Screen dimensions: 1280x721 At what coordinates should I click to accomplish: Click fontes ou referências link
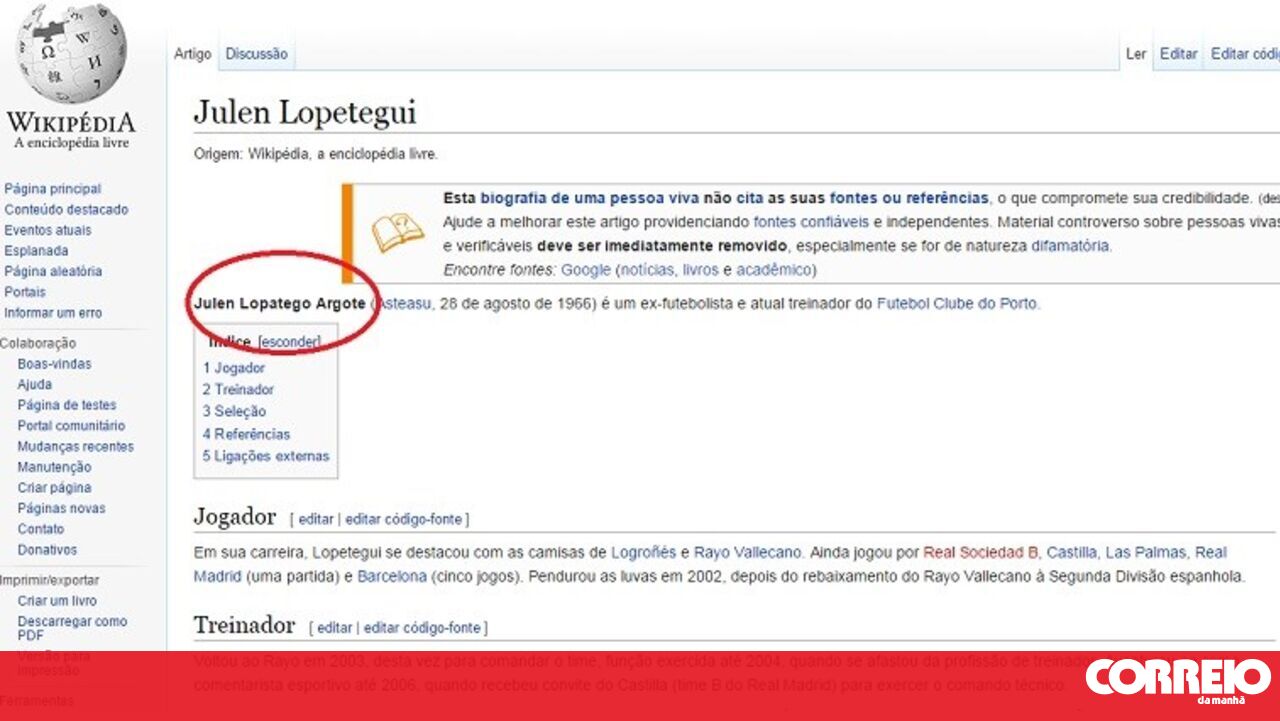tap(909, 198)
